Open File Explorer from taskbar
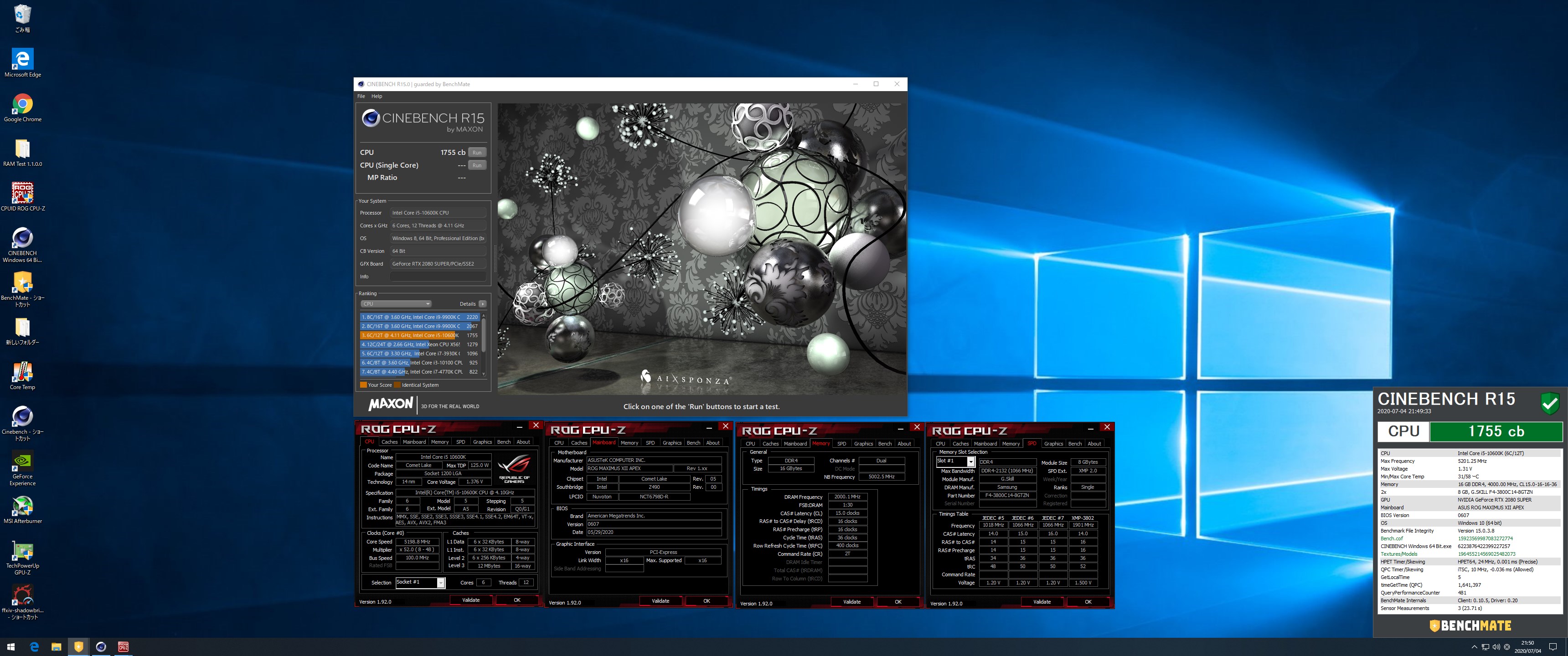The height and width of the screenshot is (656, 1568). point(56,647)
